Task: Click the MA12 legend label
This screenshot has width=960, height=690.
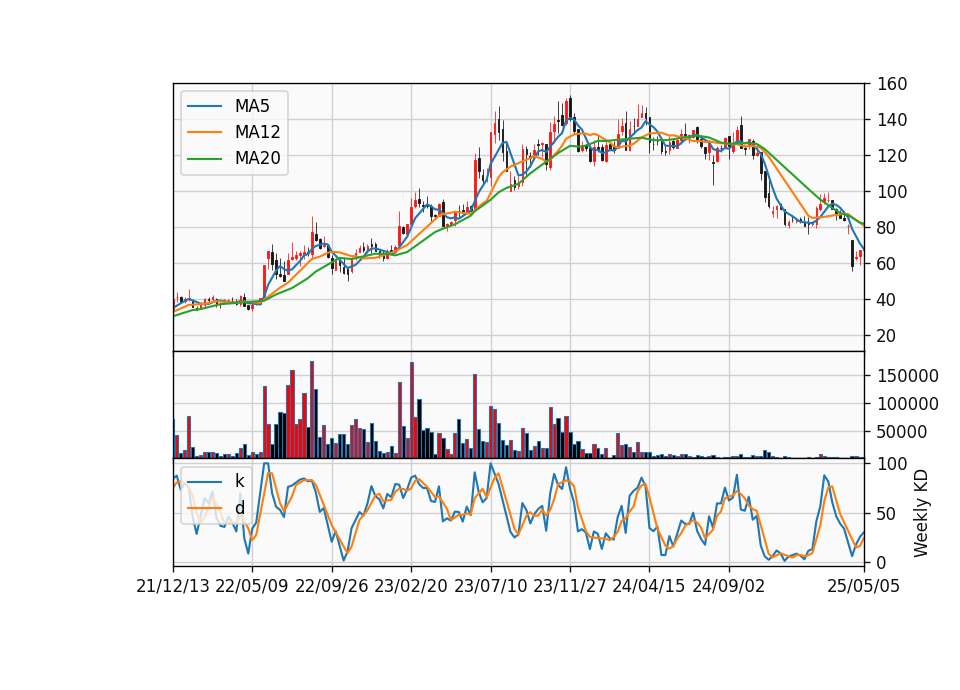Action: [x=257, y=132]
